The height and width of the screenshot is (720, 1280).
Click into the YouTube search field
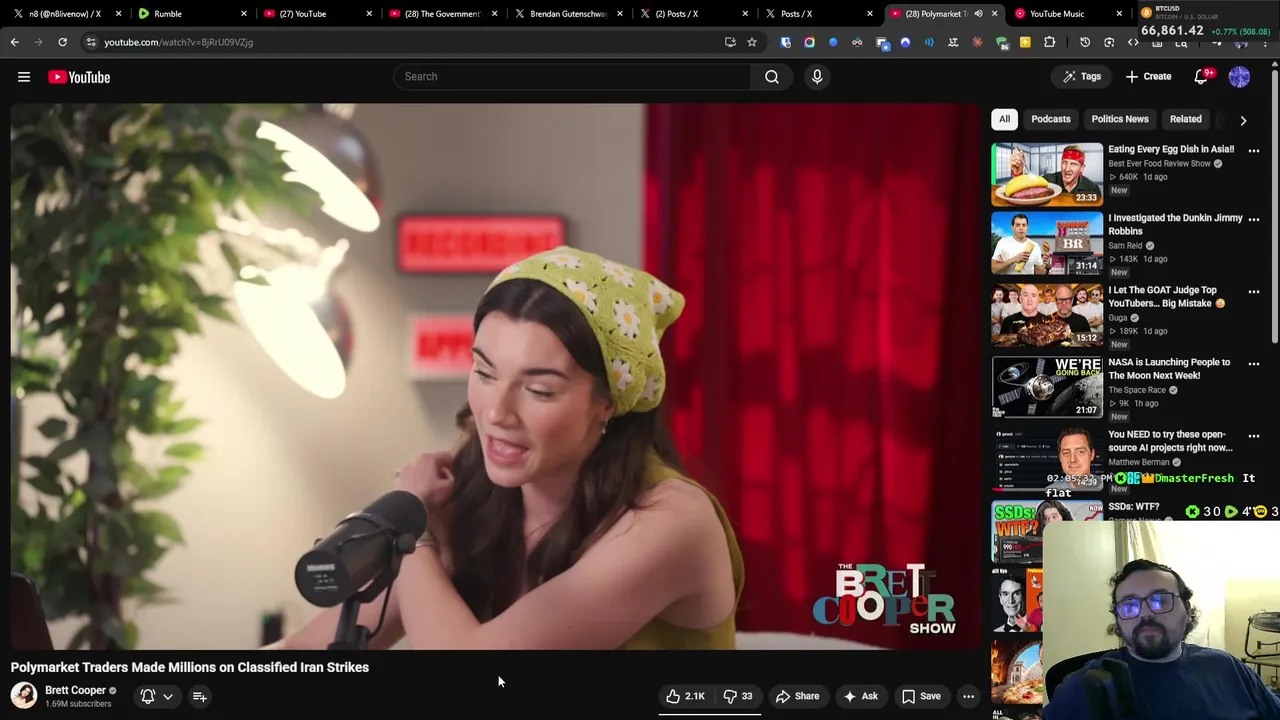572,76
